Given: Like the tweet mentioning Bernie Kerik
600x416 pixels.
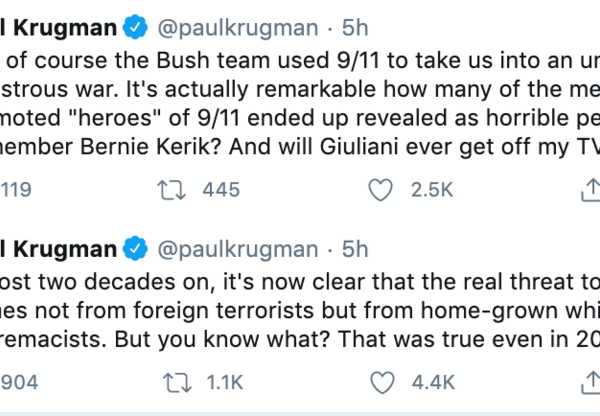Looking at the screenshot, I should tap(380, 189).
